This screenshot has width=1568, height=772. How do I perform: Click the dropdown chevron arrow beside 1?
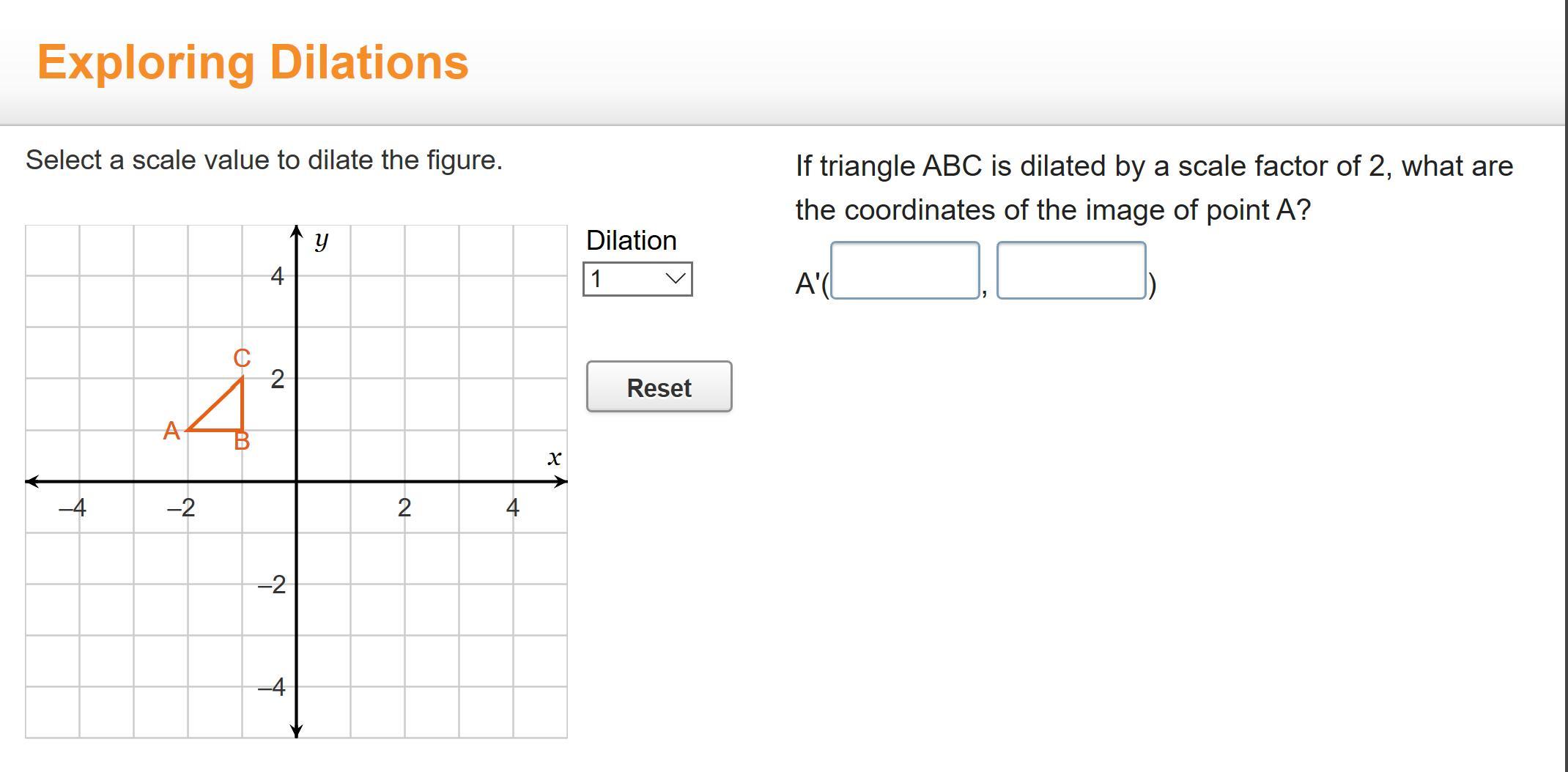[675, 279]
